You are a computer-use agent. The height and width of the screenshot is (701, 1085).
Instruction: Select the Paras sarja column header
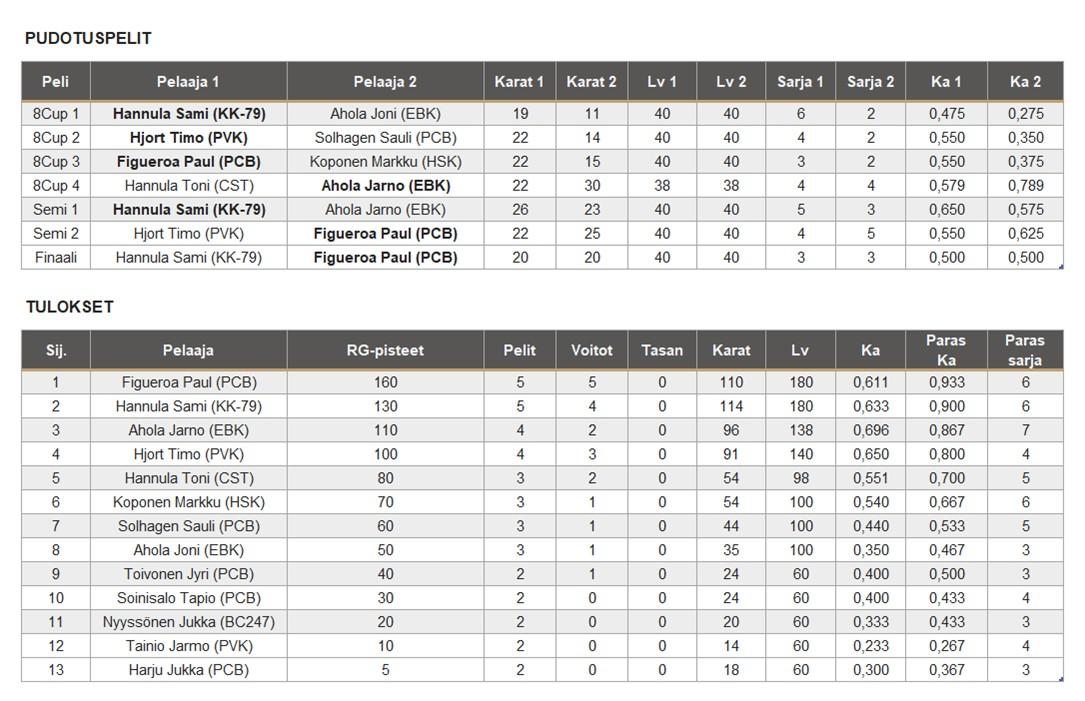(x=1025, y=350)
